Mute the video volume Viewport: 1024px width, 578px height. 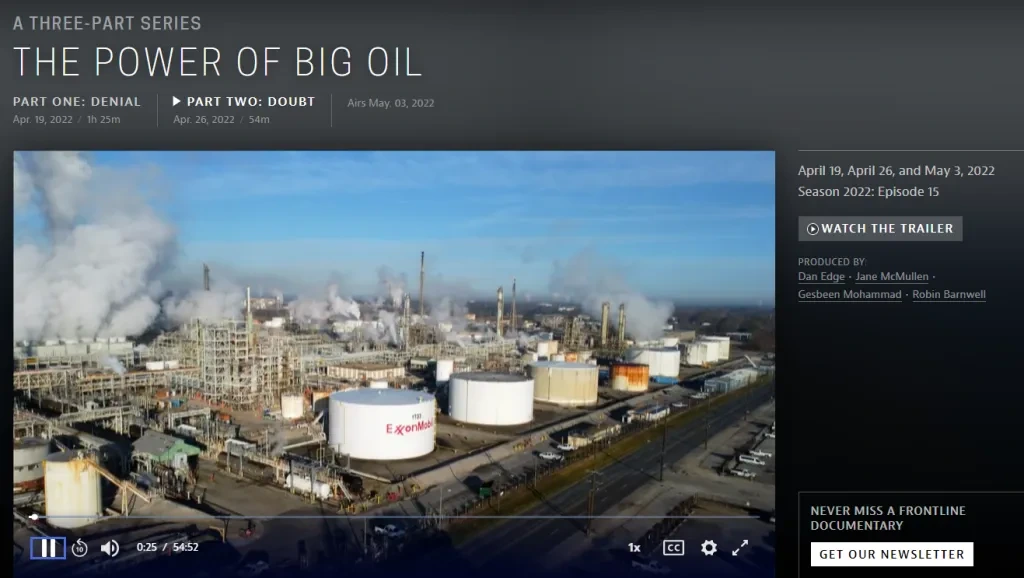point(110,548)
